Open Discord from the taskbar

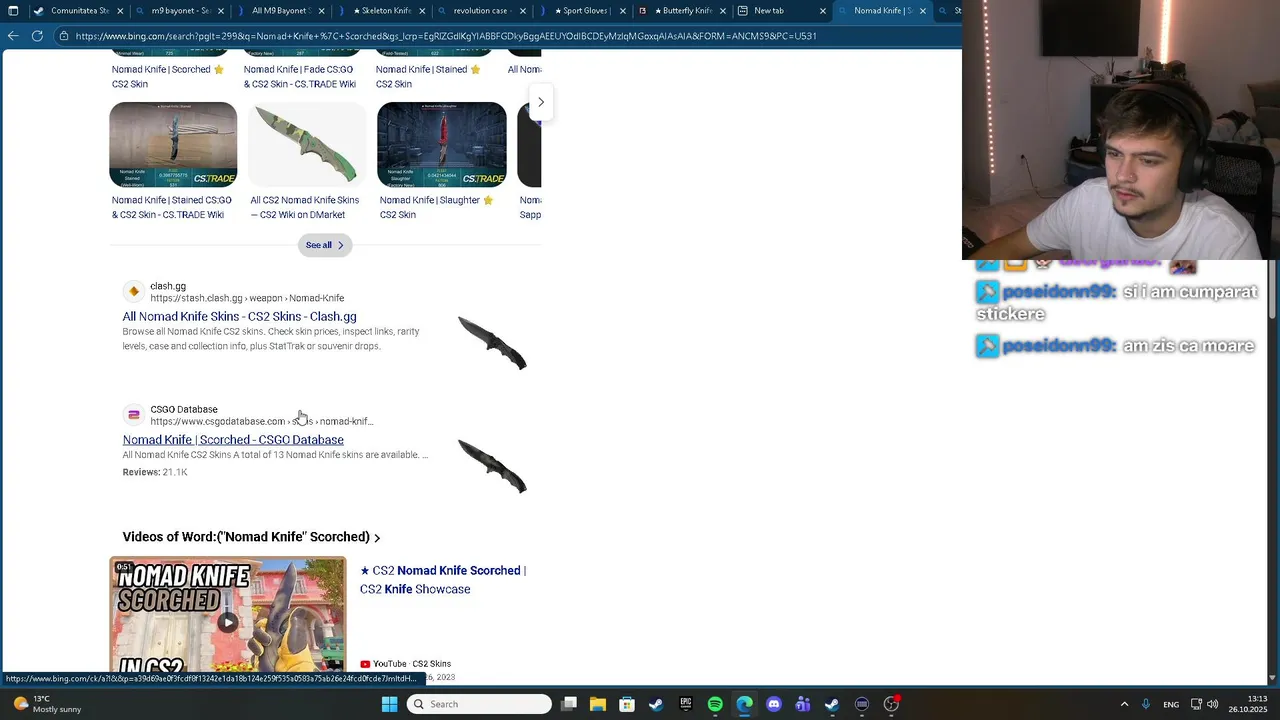tap(773, 704)
